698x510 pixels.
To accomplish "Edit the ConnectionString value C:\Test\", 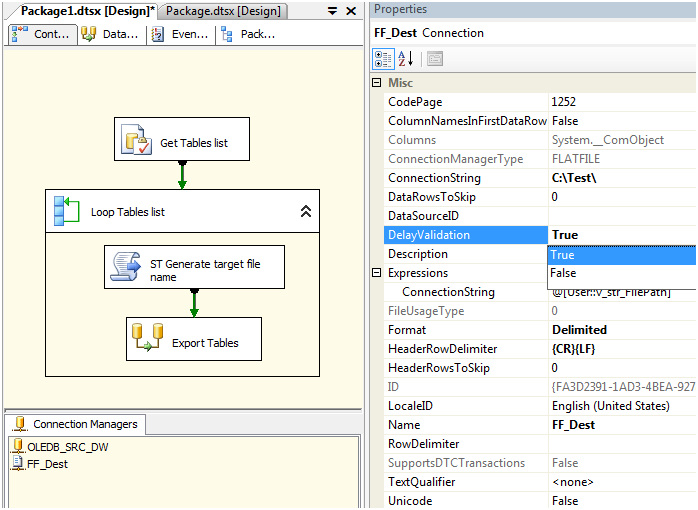I will coord(621,178).
